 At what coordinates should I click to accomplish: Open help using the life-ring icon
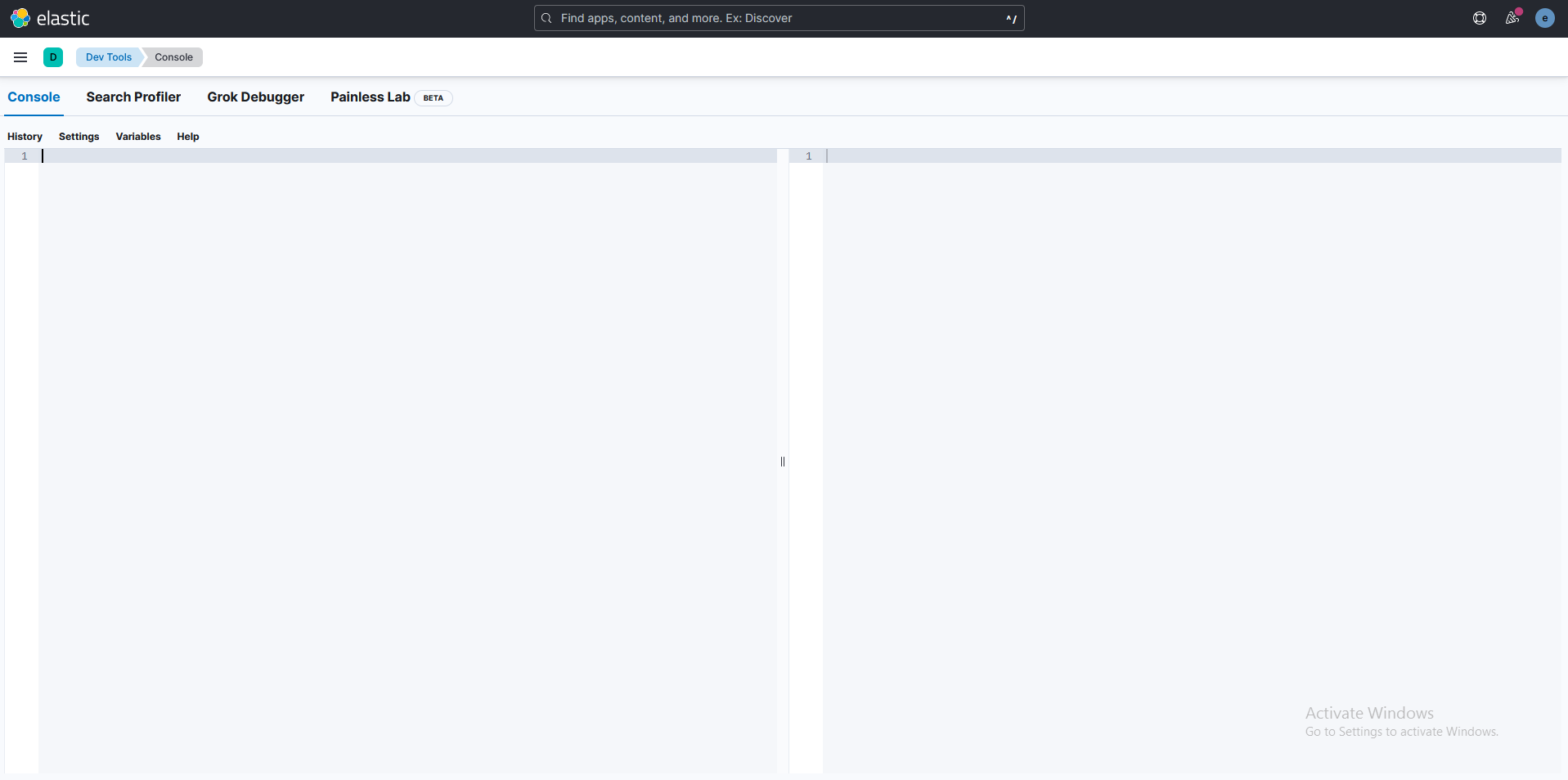tap(1479, 18)
